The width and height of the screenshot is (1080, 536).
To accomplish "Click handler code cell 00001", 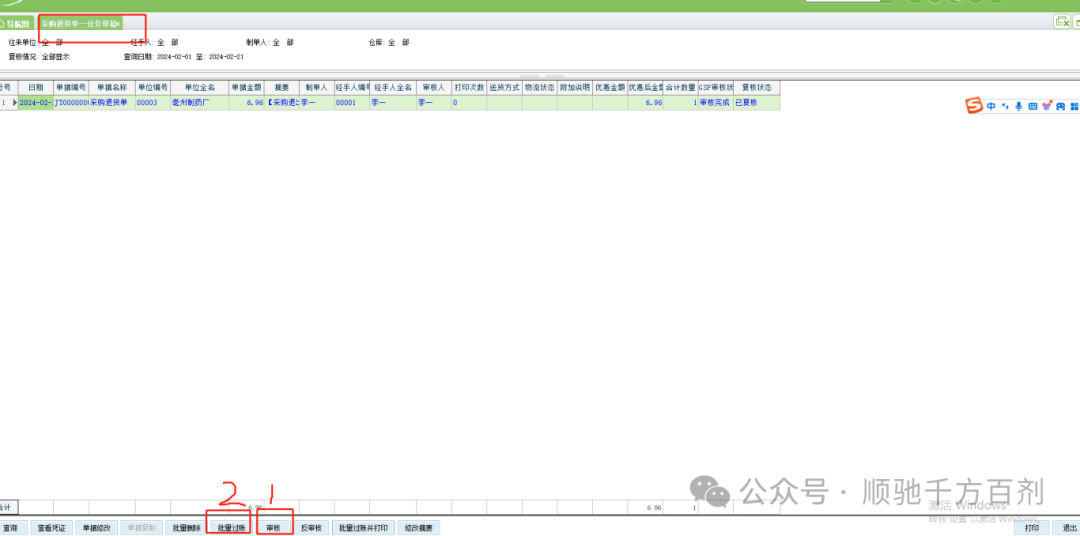I will [351, 102].
